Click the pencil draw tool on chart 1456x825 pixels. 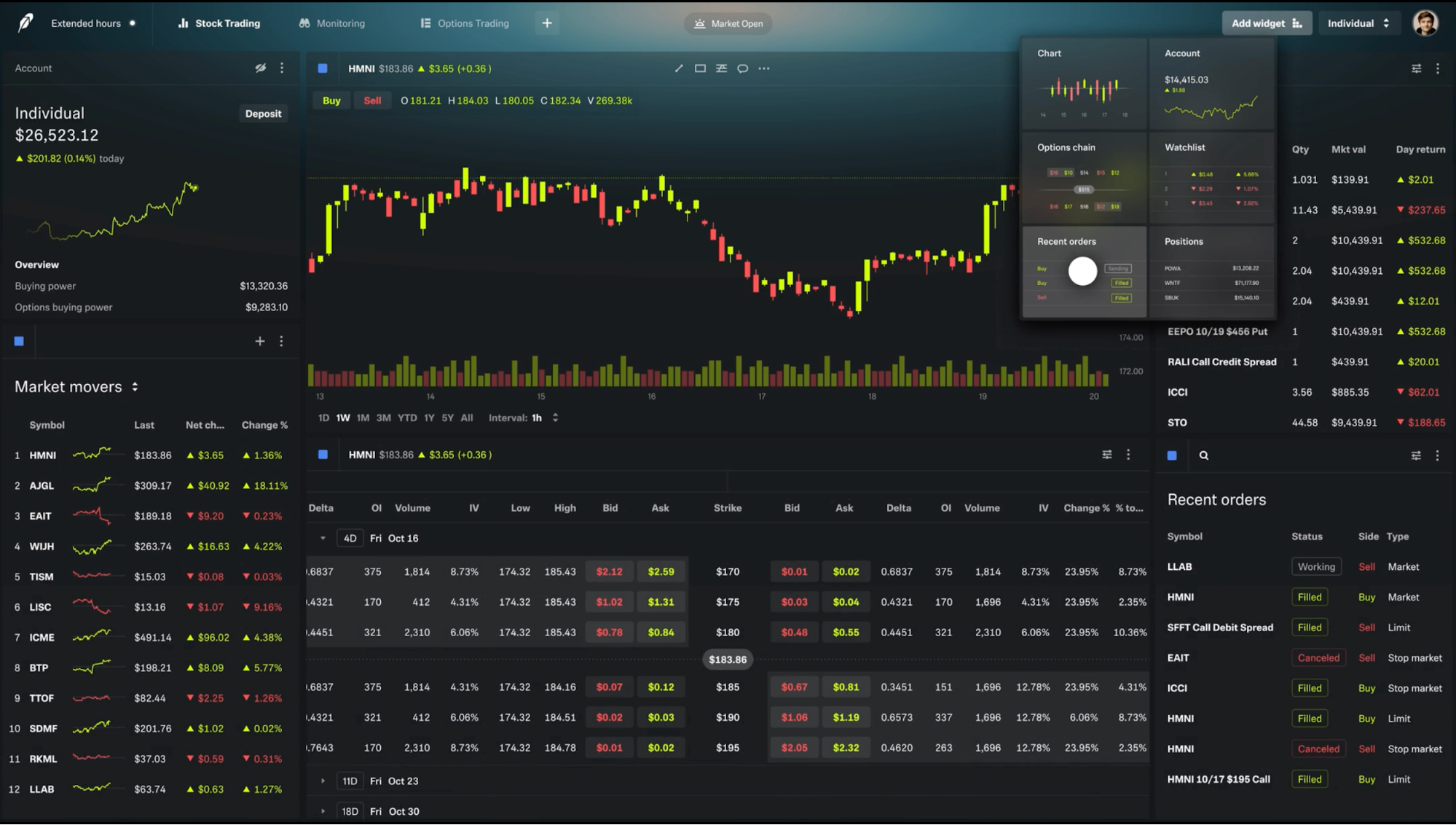coord(679,69)
